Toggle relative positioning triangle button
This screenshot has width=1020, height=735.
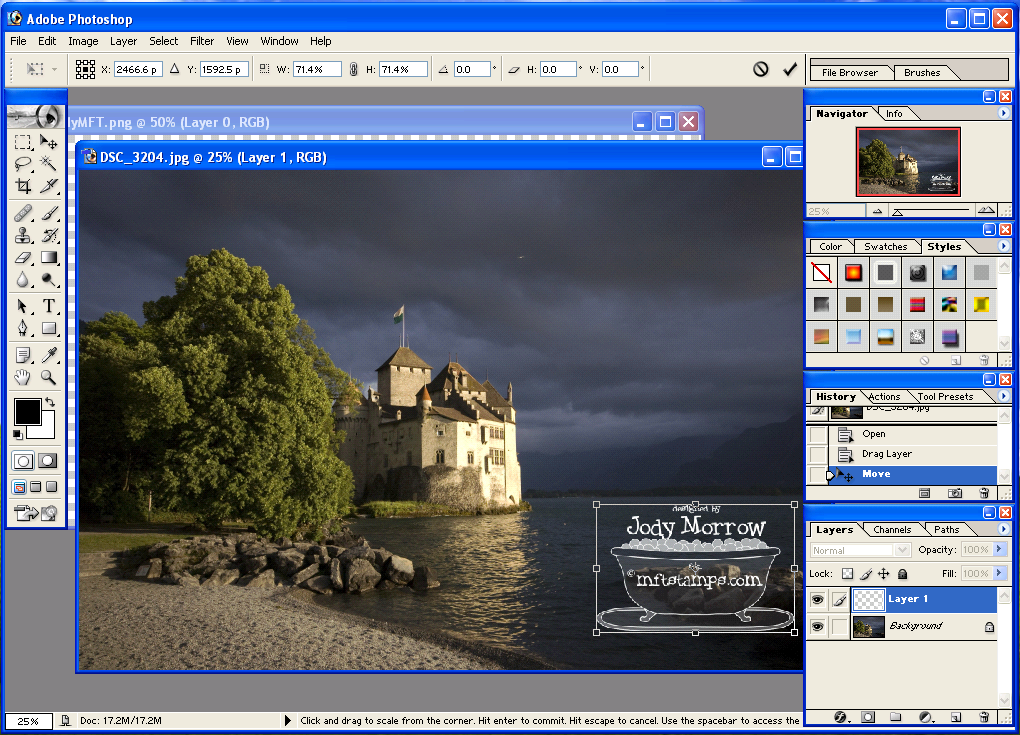174,68
